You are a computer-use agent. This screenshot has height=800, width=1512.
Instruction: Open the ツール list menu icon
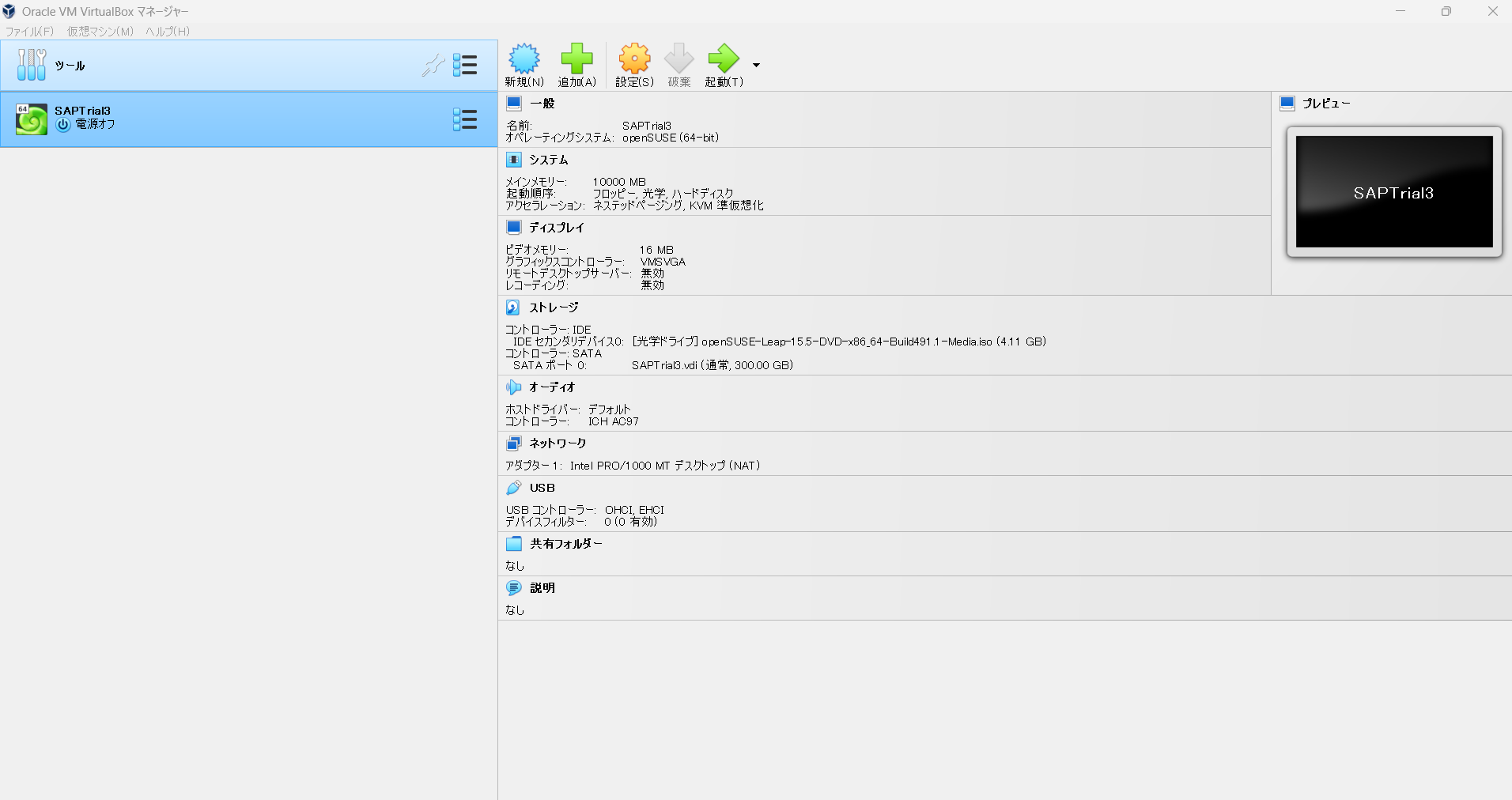465,65
